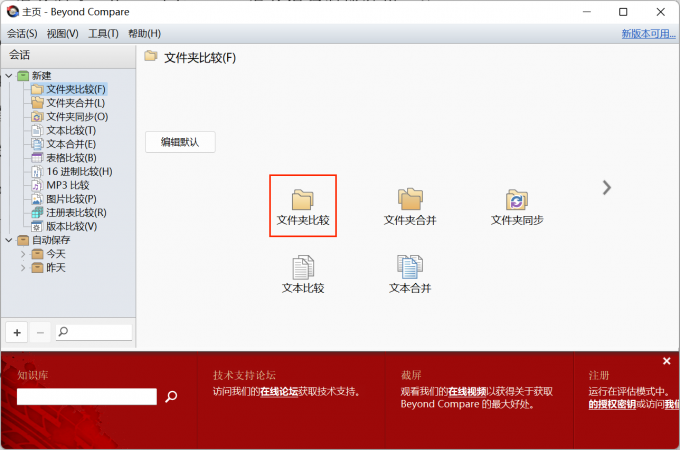Open the 文件夹合并 large icon
This screenshot has height=450, width=680.
[410, 206]
